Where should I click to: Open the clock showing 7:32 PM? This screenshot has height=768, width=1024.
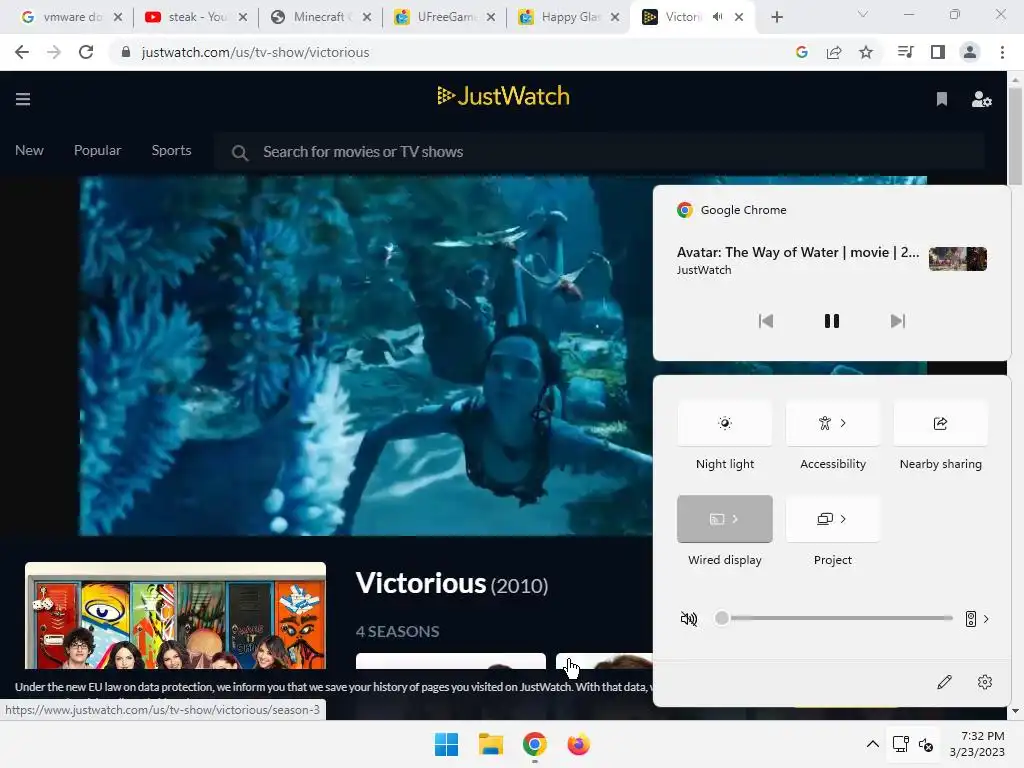977,744
